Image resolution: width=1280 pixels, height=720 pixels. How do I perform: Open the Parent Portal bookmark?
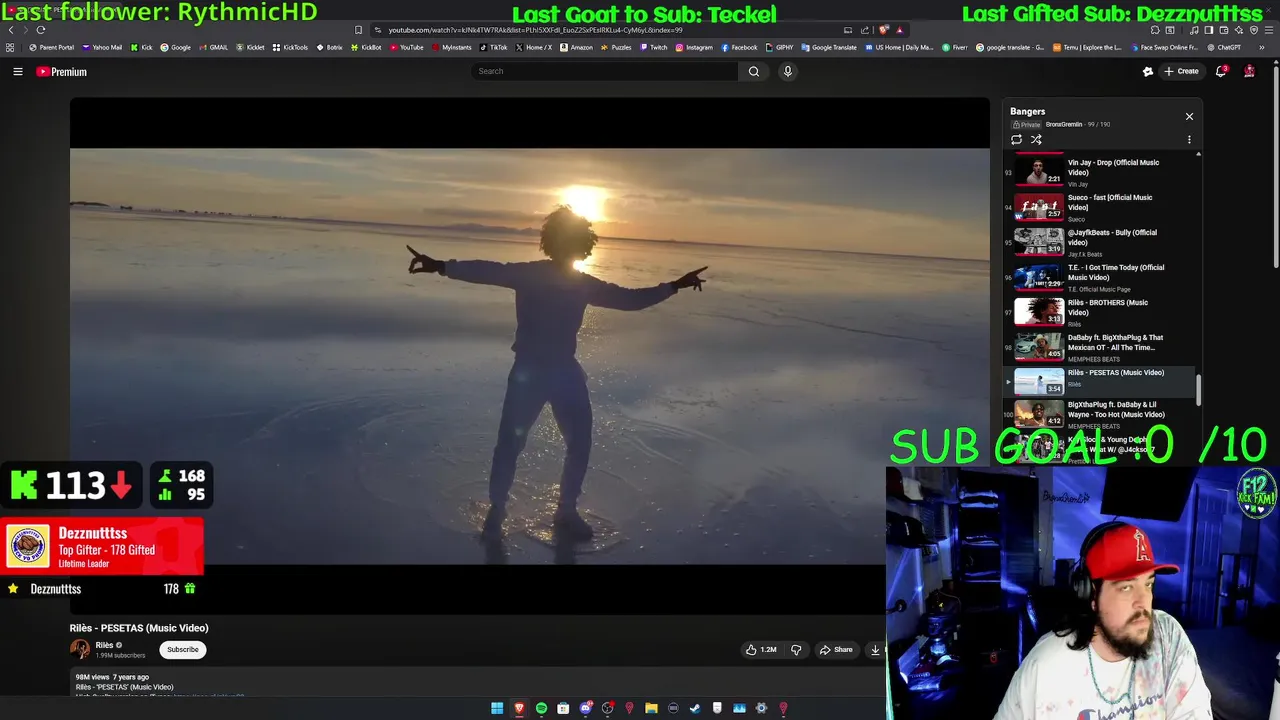52,47
